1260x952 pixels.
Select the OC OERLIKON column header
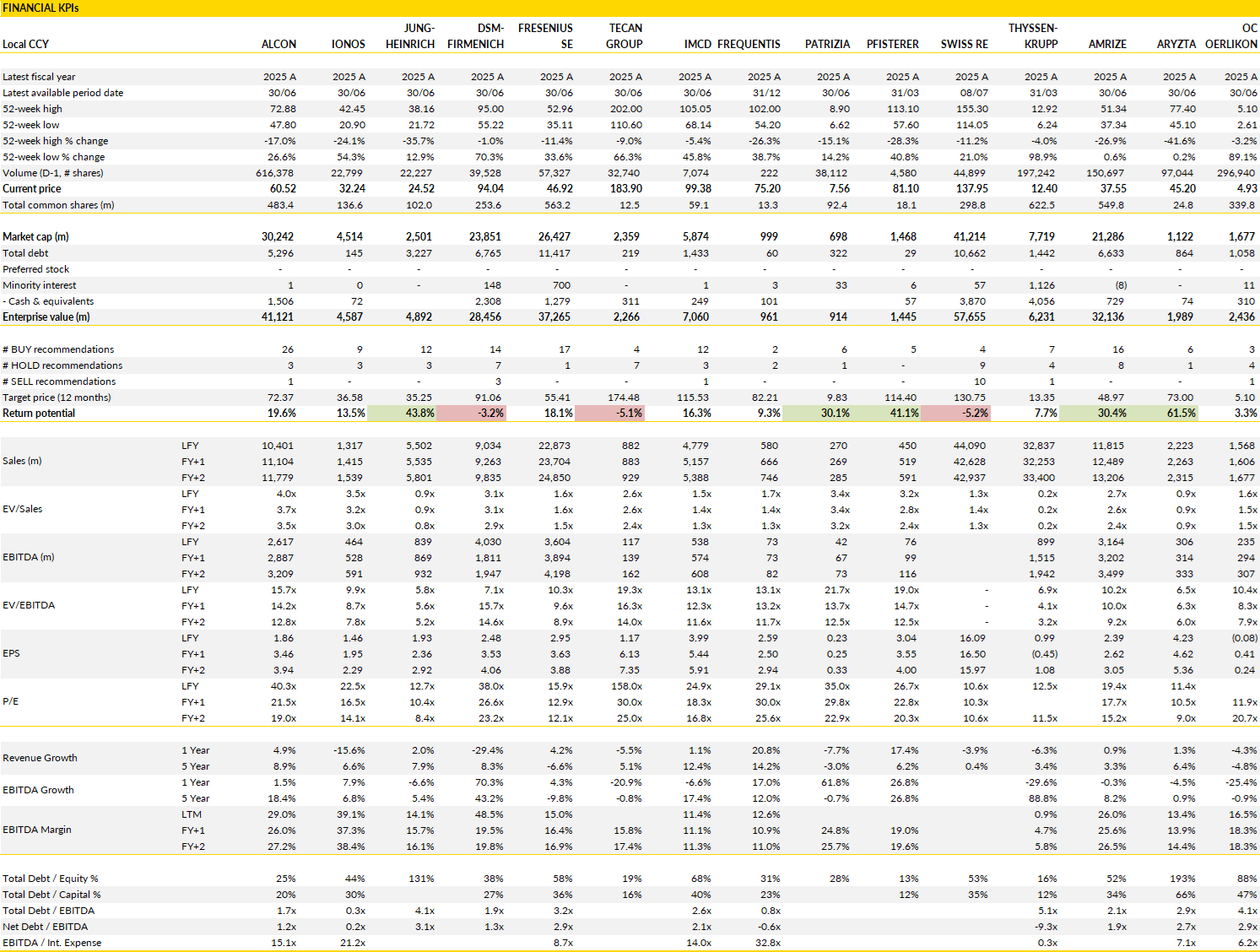click(1231, 36)
